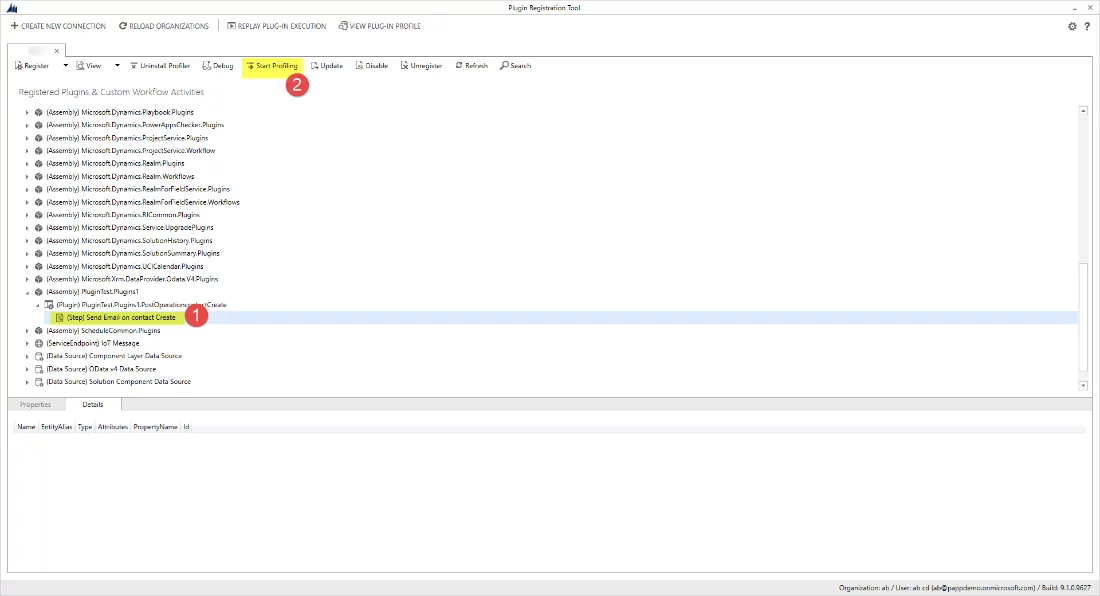Click the ScheduleCommon.Plugins assembly icon
The image size is (1100, 596).
39,331
